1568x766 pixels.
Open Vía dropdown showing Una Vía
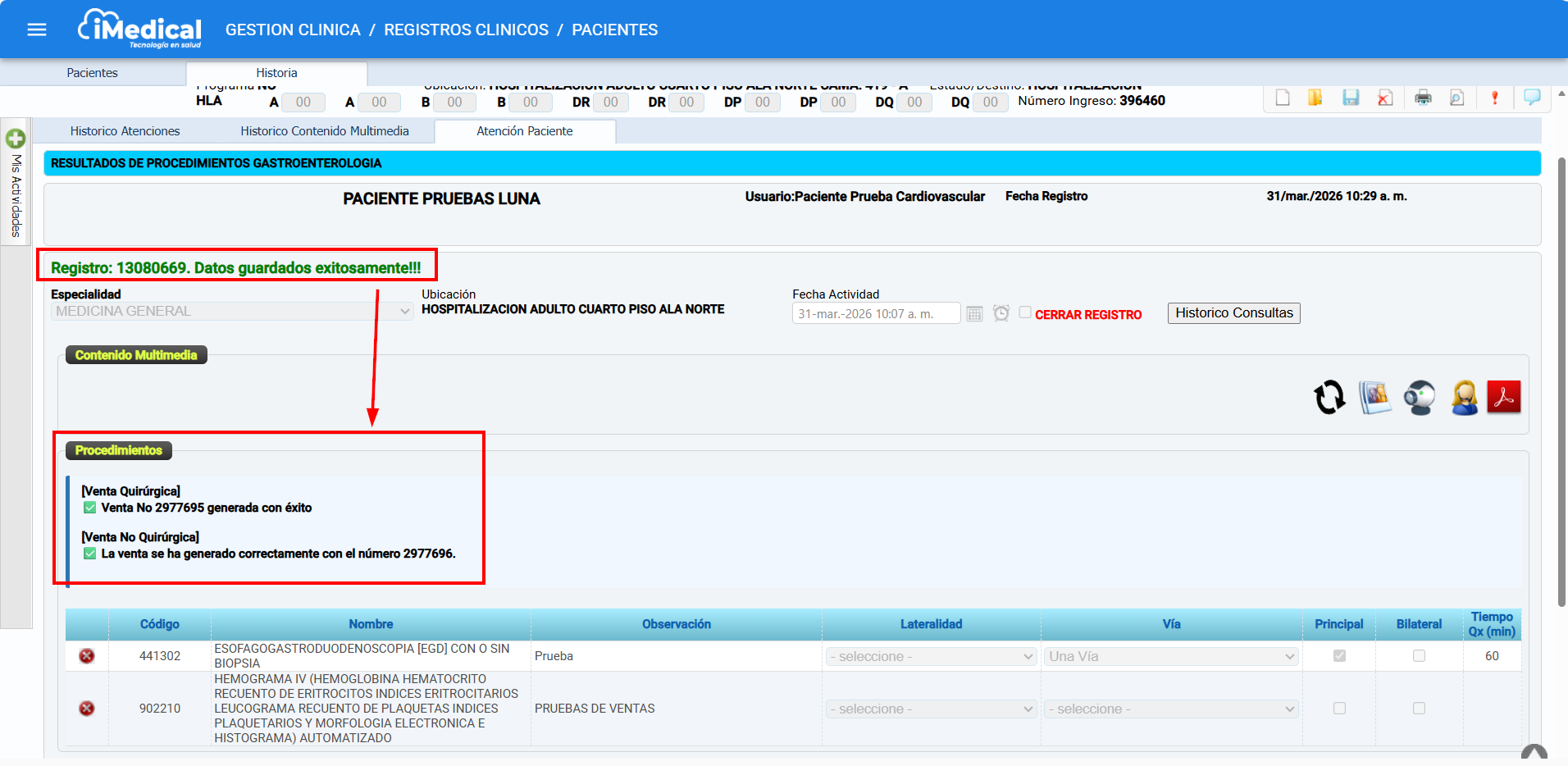(1171, 657)
